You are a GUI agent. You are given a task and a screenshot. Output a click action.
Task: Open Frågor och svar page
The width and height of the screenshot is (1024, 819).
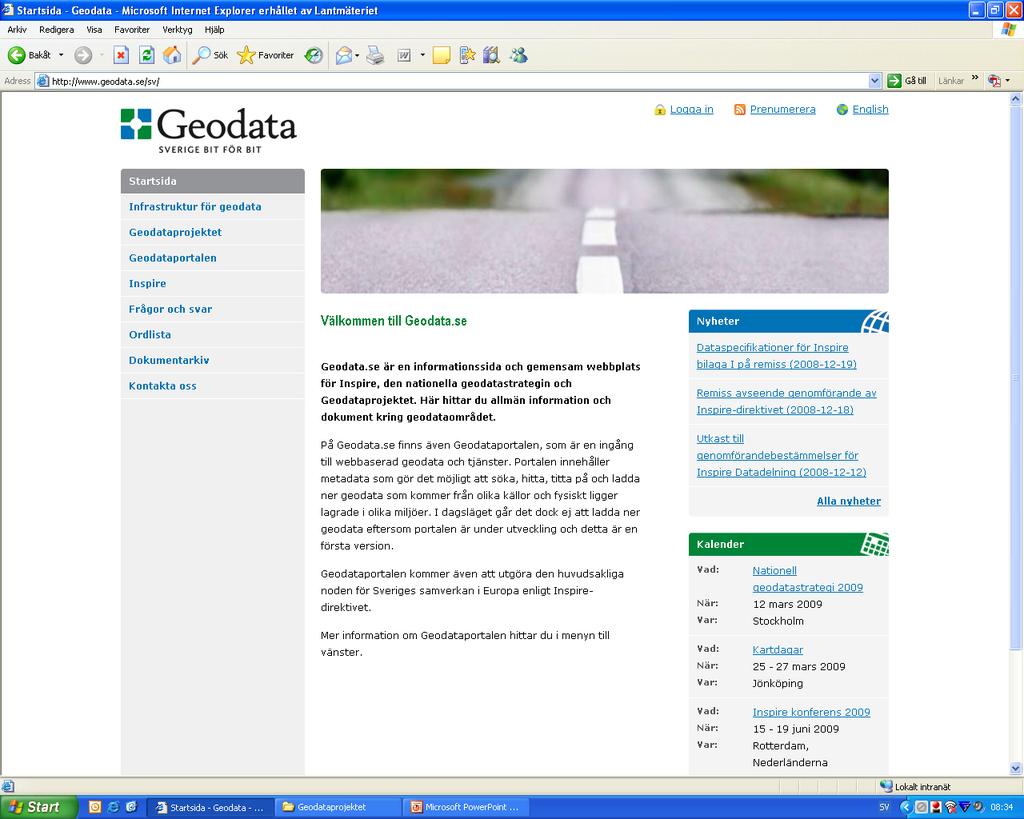[170, 309]
